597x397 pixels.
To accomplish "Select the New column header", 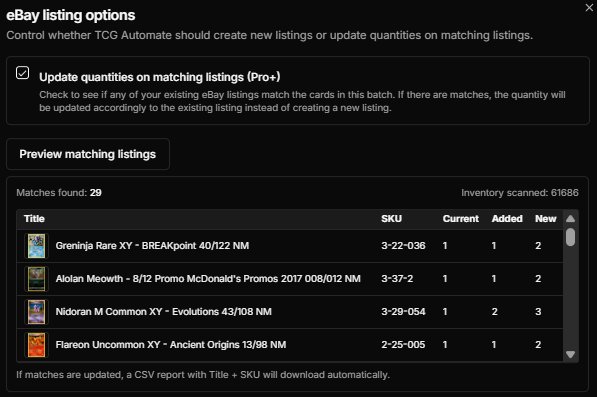I will pos(546,219).
